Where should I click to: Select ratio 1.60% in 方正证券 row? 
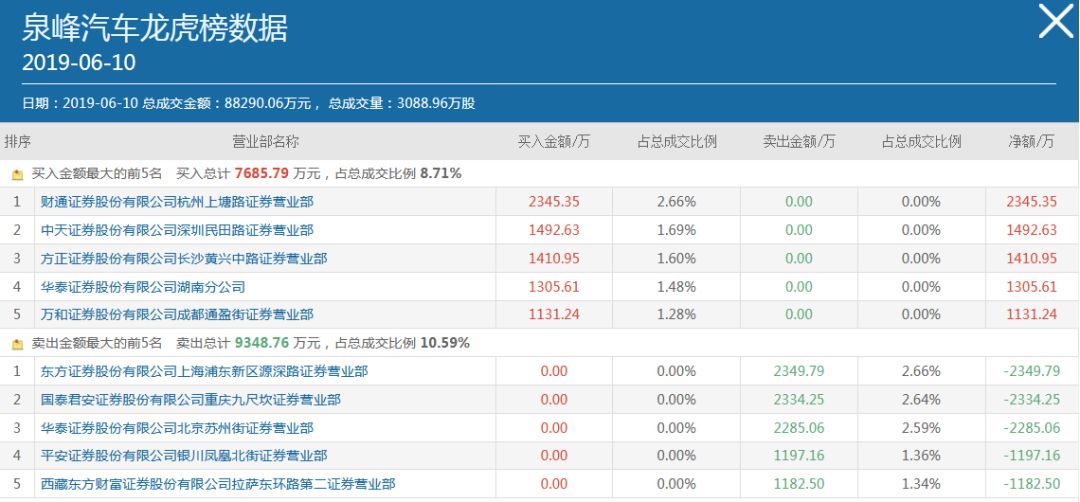pos(676,258)
